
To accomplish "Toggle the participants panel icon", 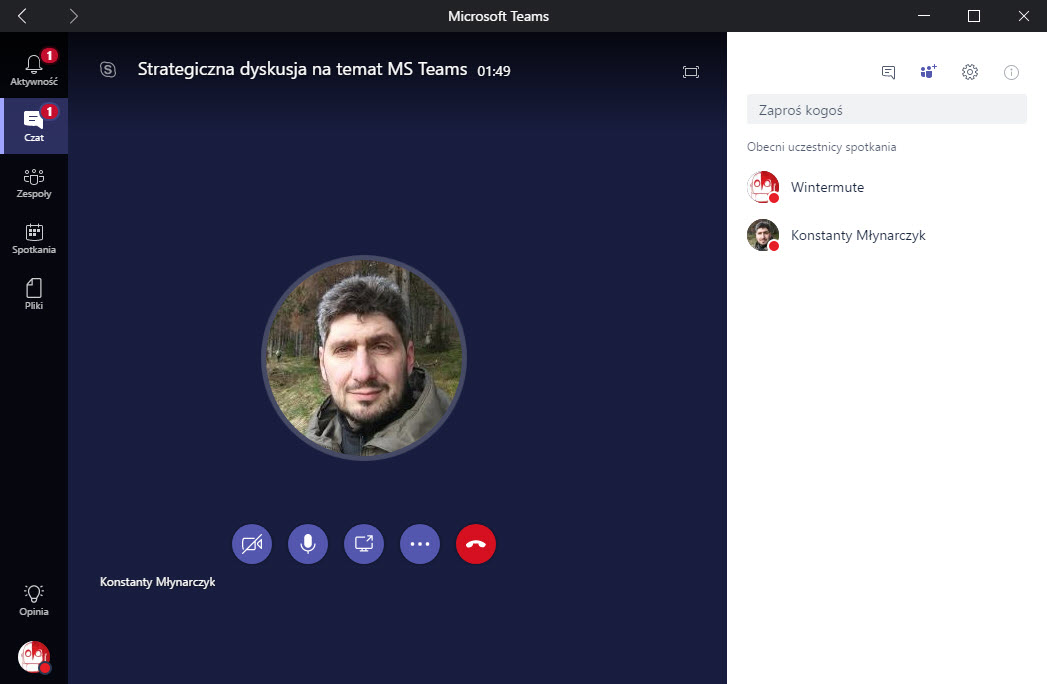I will tap(928, 71).
